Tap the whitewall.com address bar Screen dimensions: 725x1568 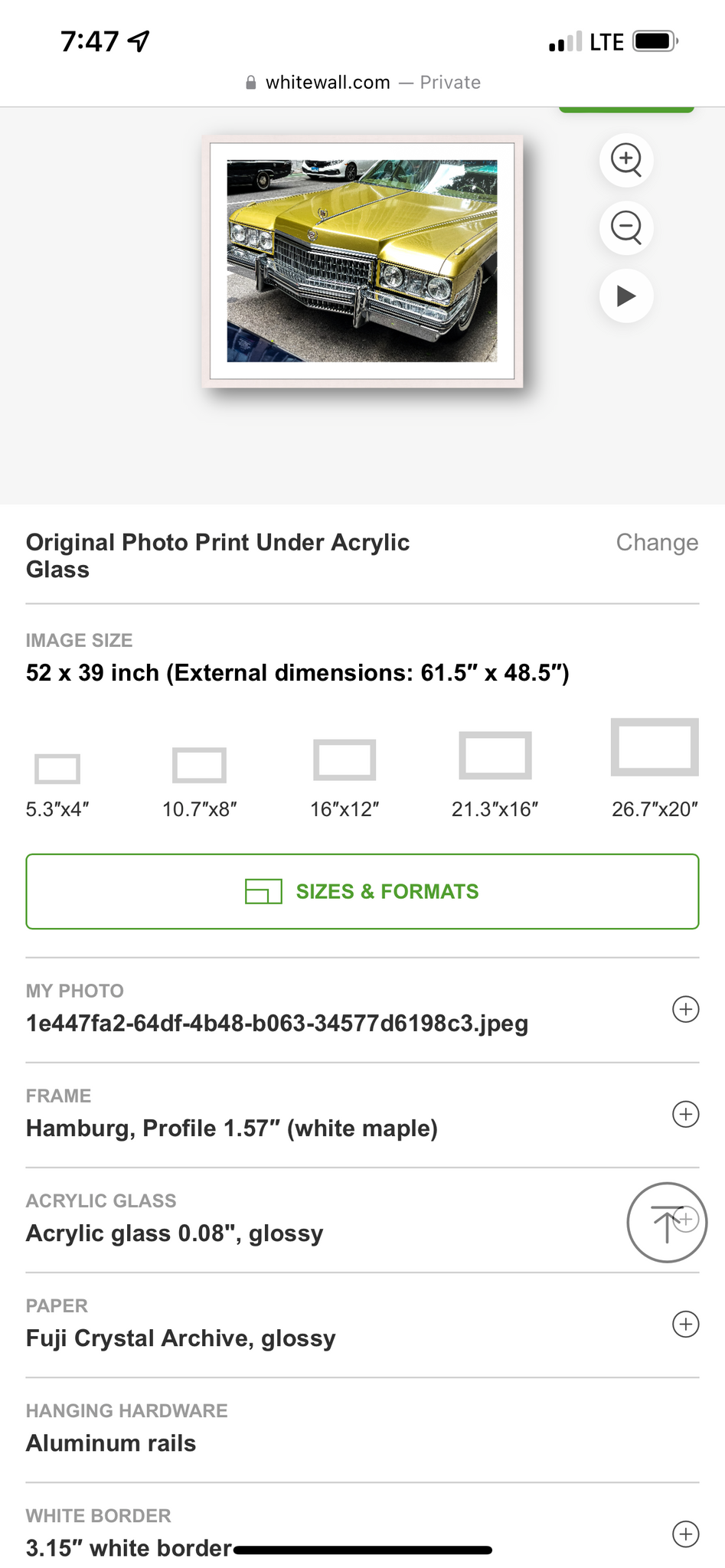[363, 83]
